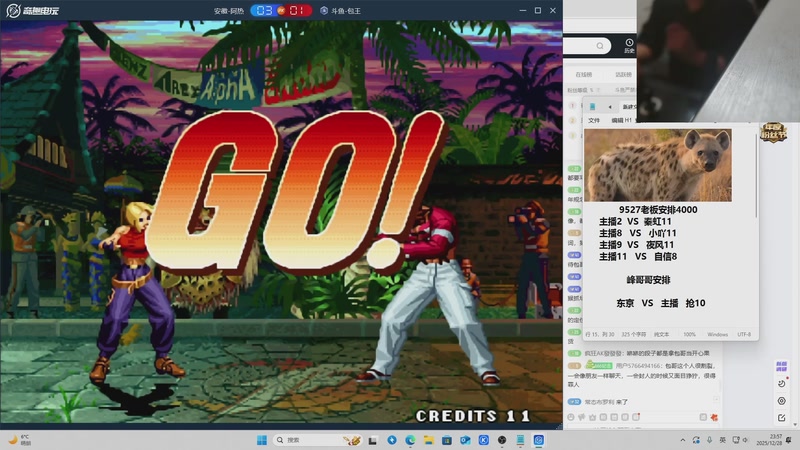This screenshot has width=800, height=450.
Task: Click the chat username 用户5766494166
Action: click(x=638, y=366)
